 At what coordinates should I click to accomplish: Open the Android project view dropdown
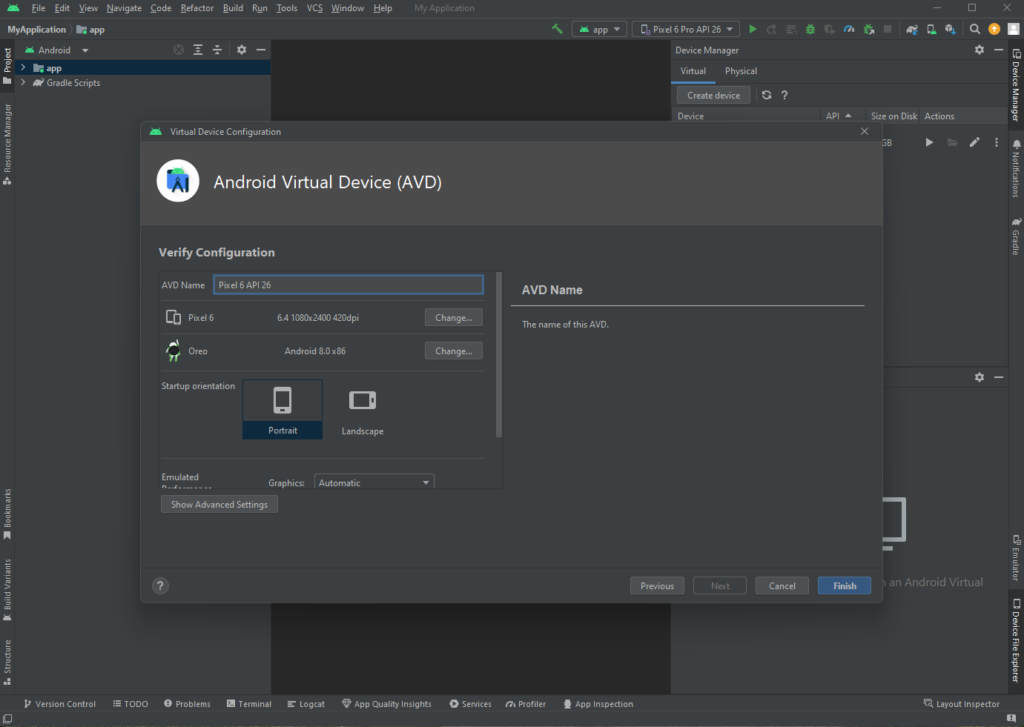pos(56,50)
